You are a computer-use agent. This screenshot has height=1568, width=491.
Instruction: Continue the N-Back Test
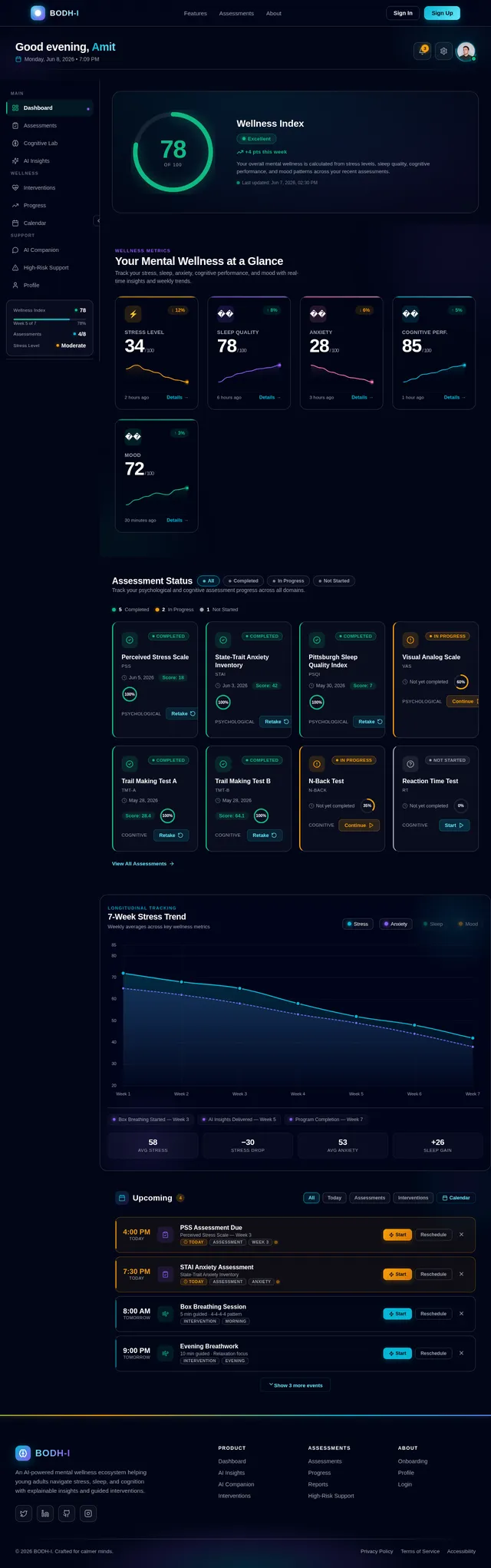359,825
